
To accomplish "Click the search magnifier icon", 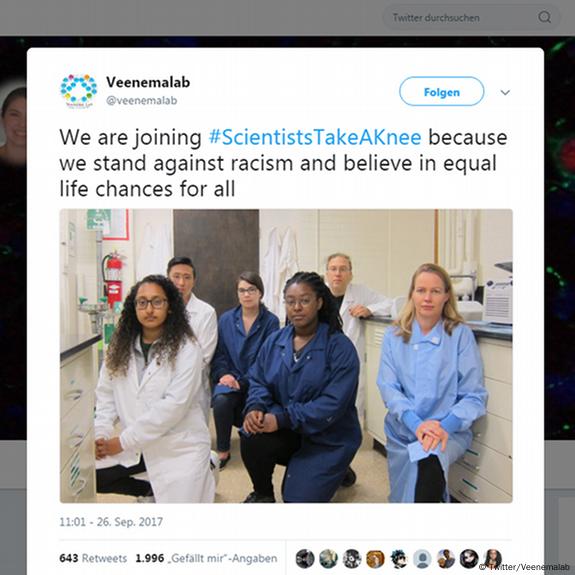I will 544,17.
